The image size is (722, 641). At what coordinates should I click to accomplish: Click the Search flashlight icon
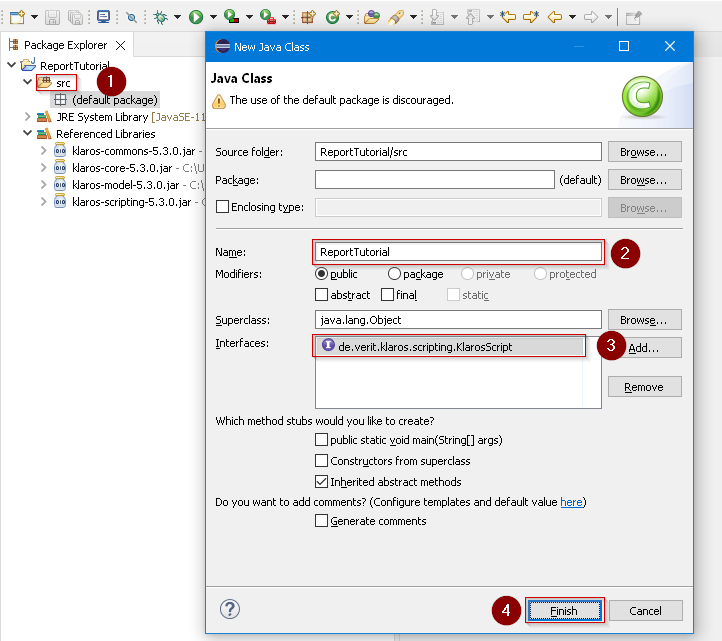click(396, 17)
